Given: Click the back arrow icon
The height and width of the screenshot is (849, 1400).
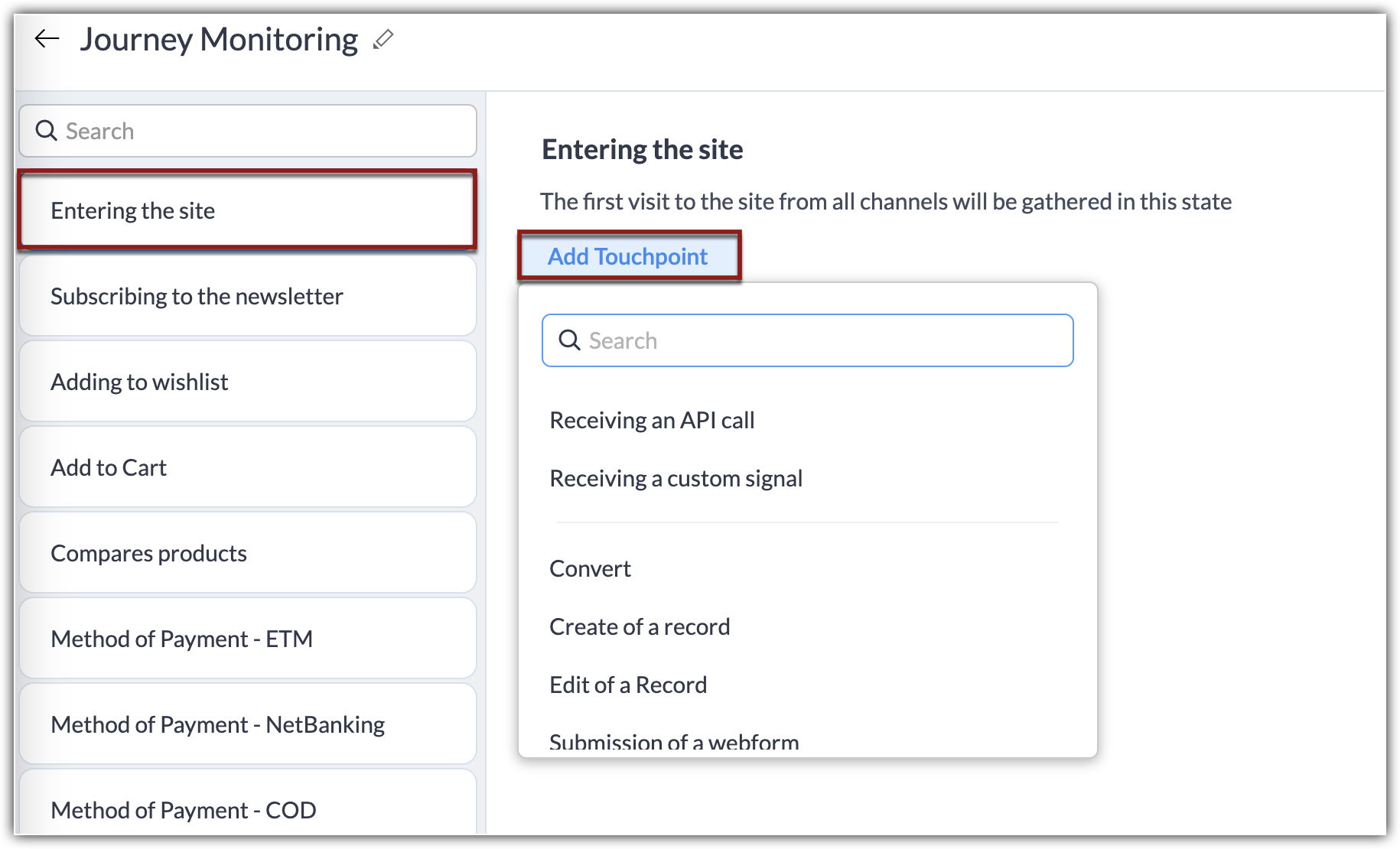Looking at the screenshot, I should (47, 39).
